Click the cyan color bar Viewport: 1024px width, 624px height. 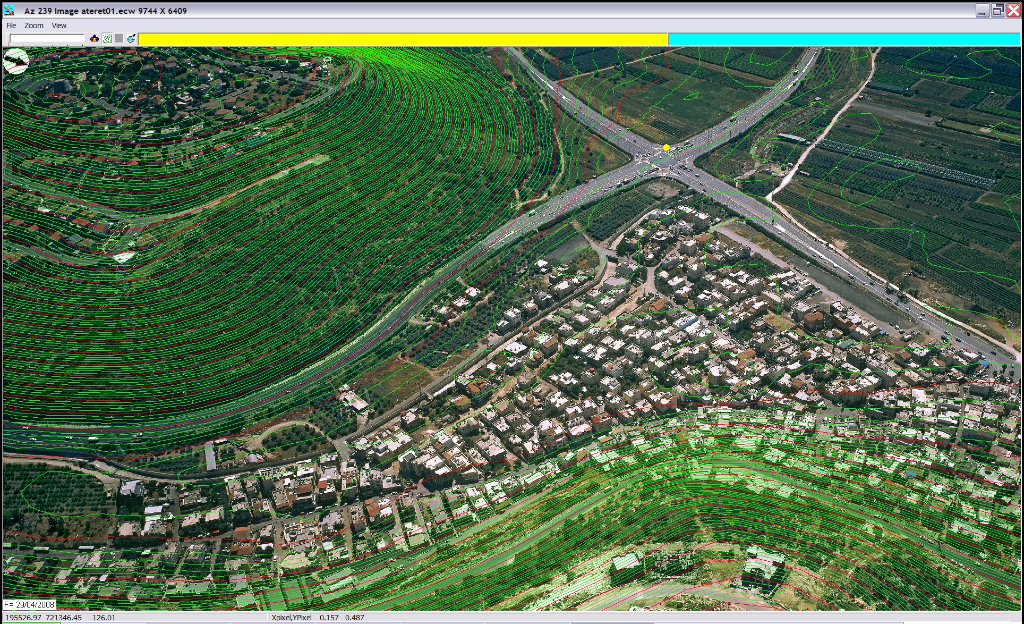click(x=844, y=39)
